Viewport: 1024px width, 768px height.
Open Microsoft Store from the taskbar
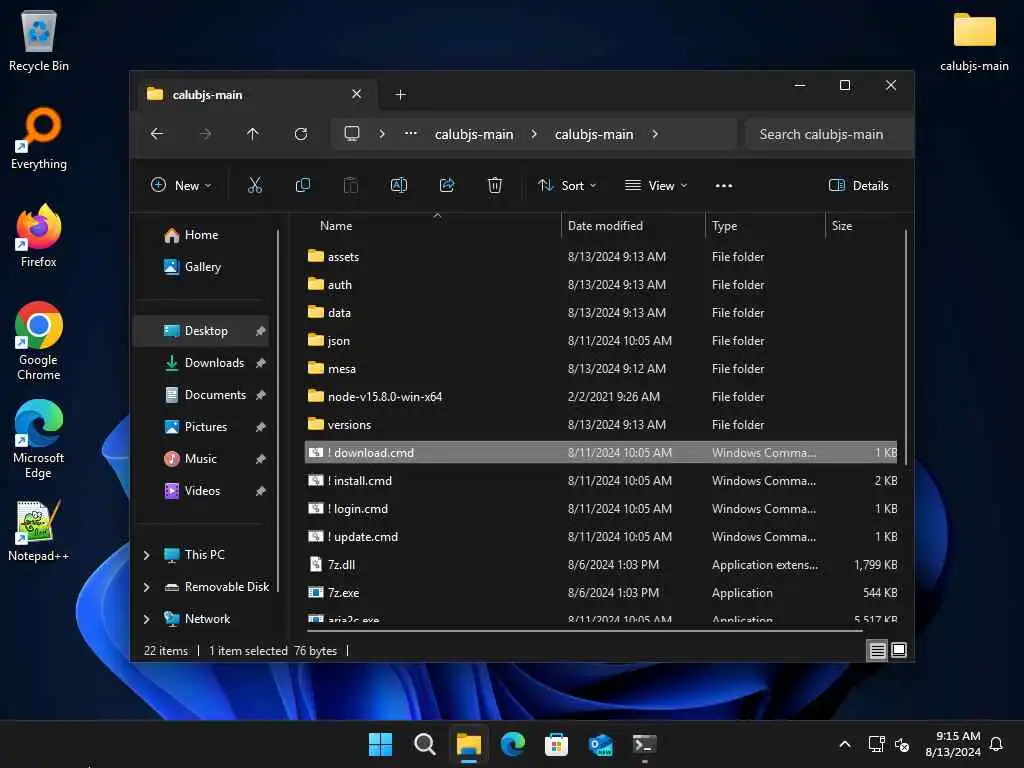[x=556, y=744]
